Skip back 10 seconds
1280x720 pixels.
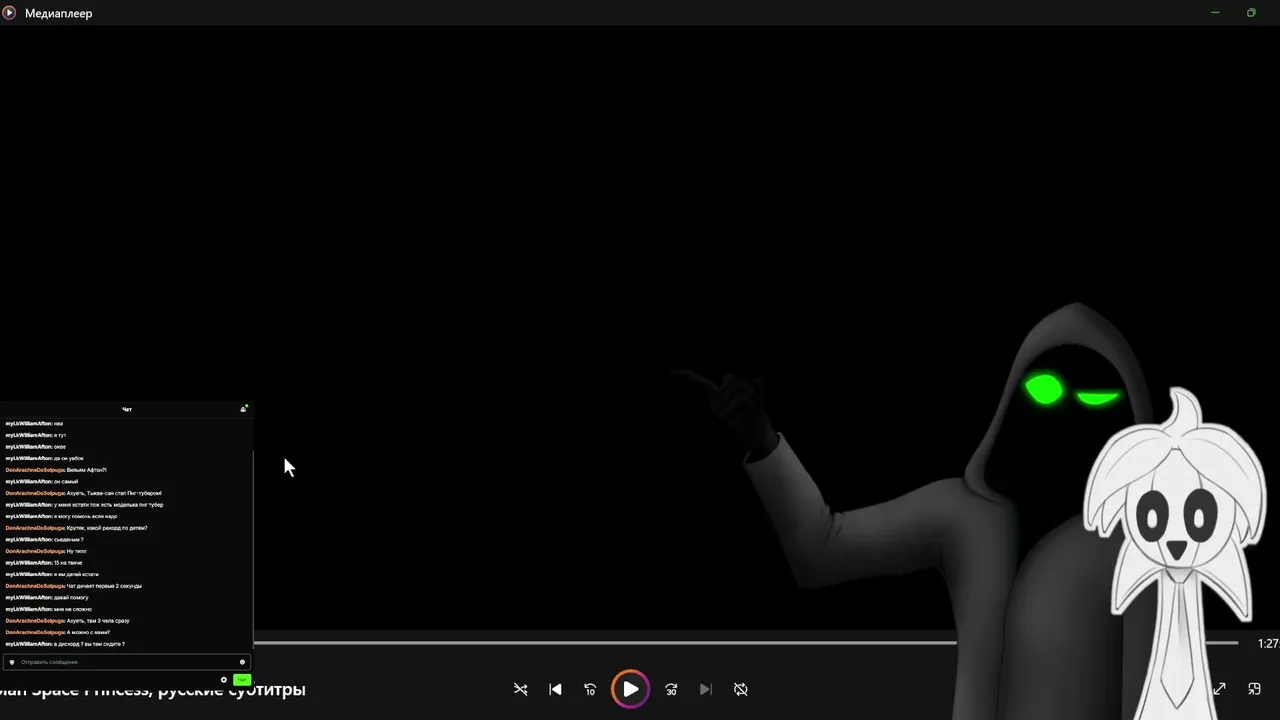pyautogui.click(x=590, y=689)
